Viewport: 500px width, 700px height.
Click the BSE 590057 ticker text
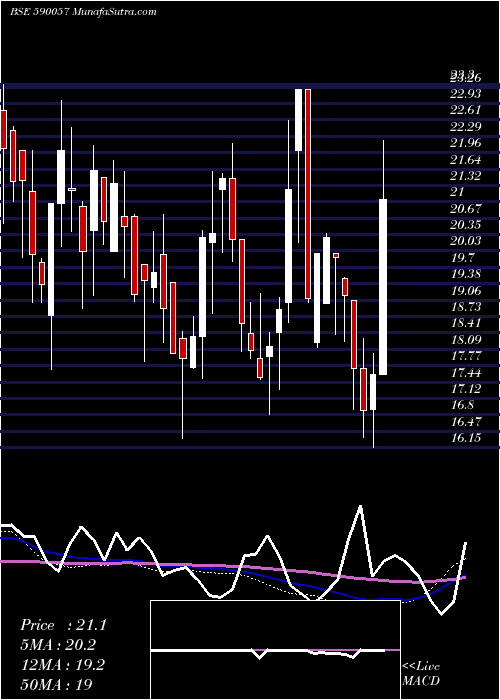point(39,12)
